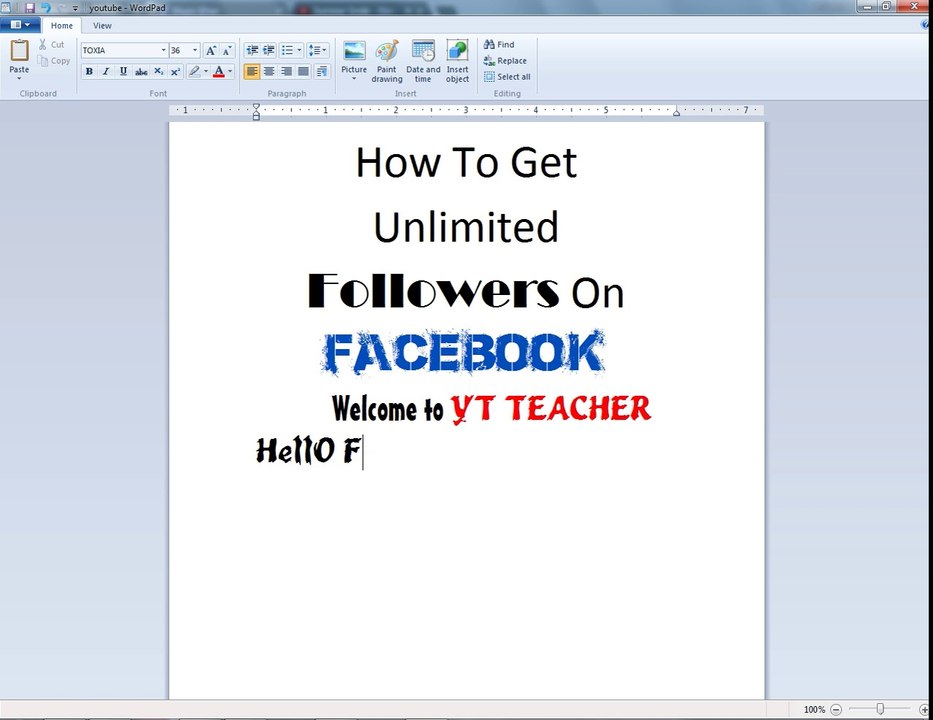Open the font size 36 dropdown
Image resolution: width=933 pixels, height=720 pixels.
point(195,51)
